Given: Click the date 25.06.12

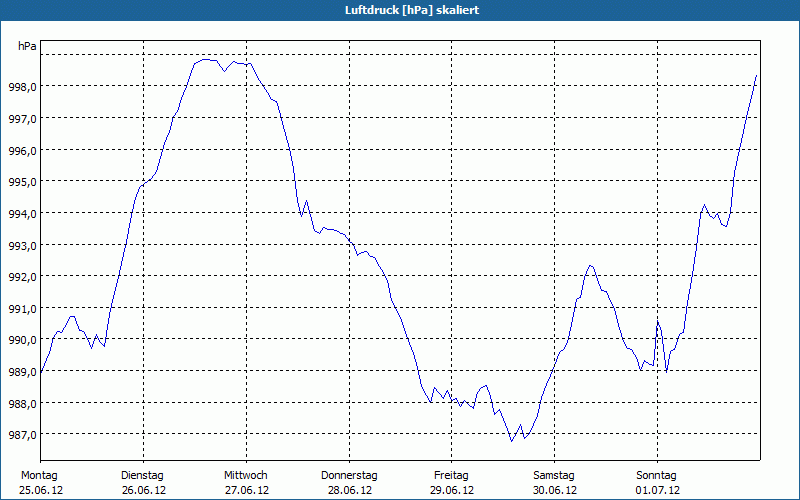Looking at the screenshot, I should pyautogui.click(x=41, y=490).
